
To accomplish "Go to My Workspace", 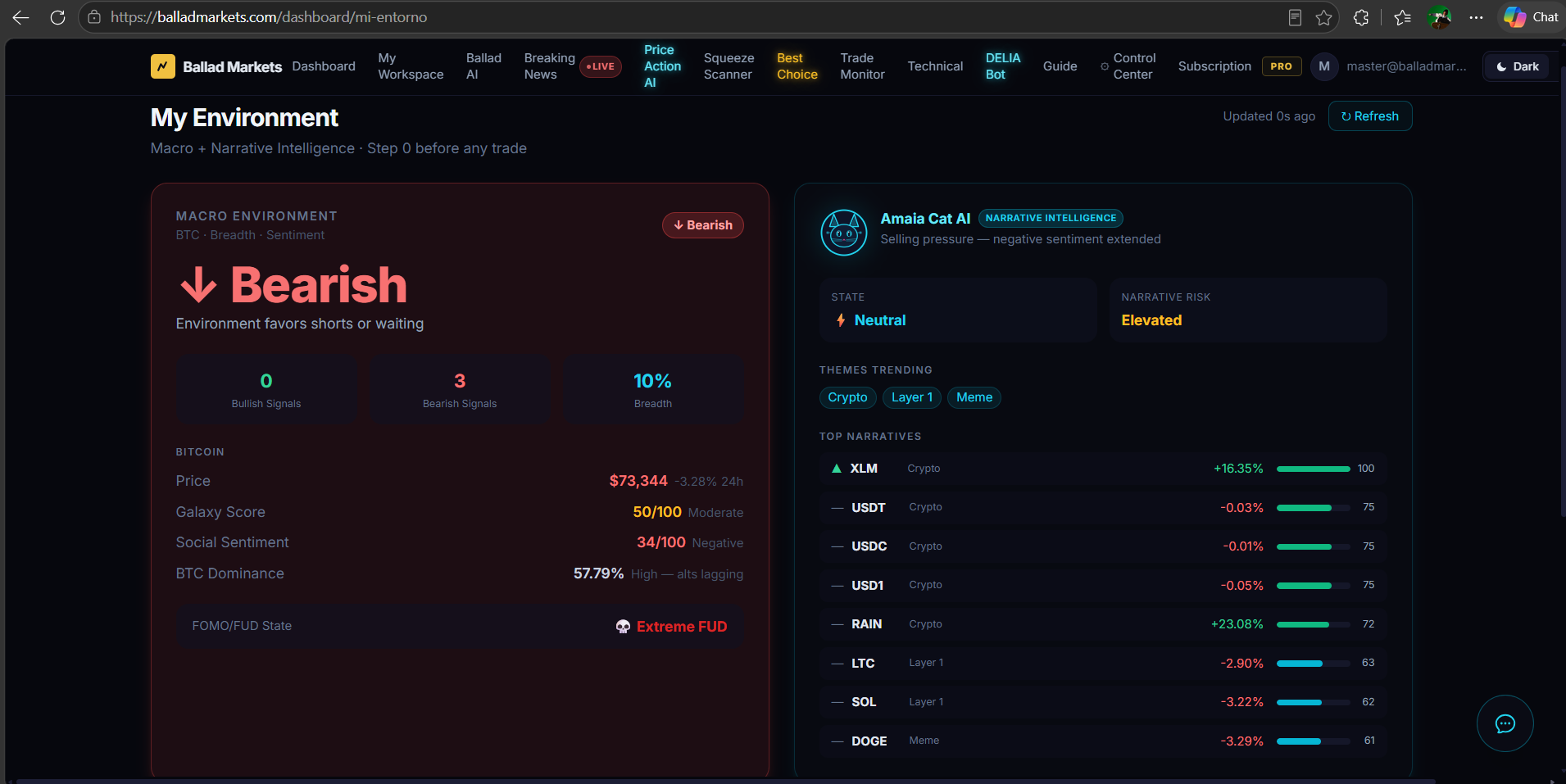I will [411, 66].
